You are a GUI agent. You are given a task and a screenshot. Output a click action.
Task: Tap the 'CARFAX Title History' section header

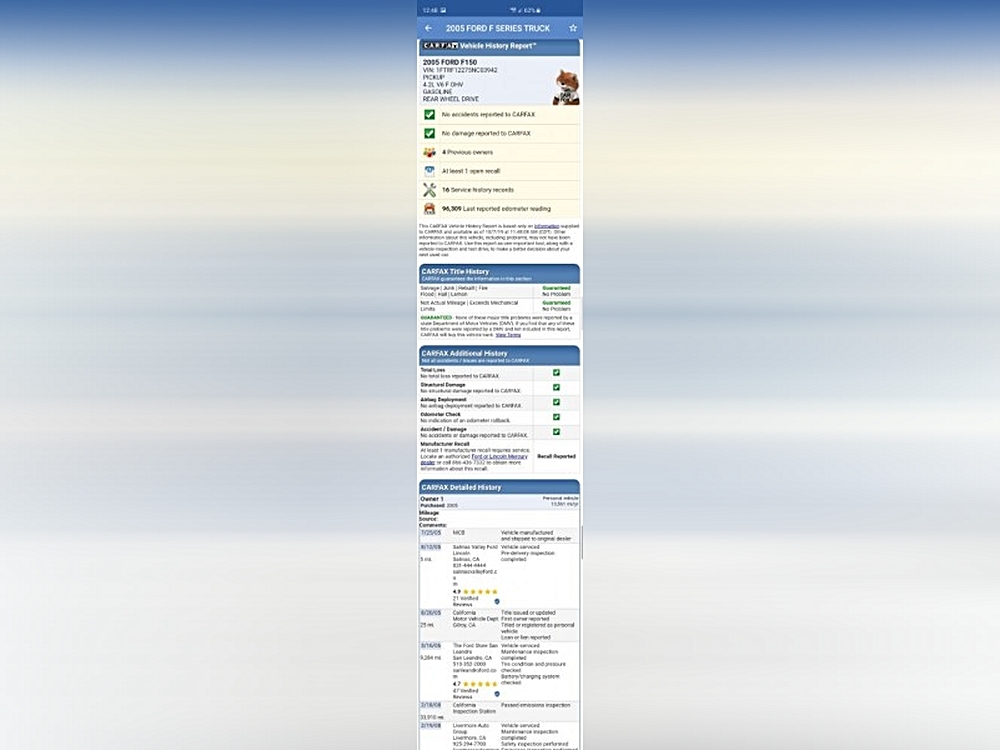coord(499,274)
